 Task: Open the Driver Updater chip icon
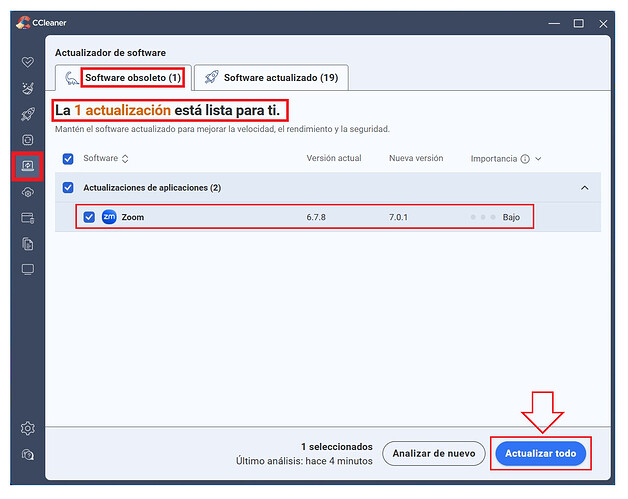[28, 140]
